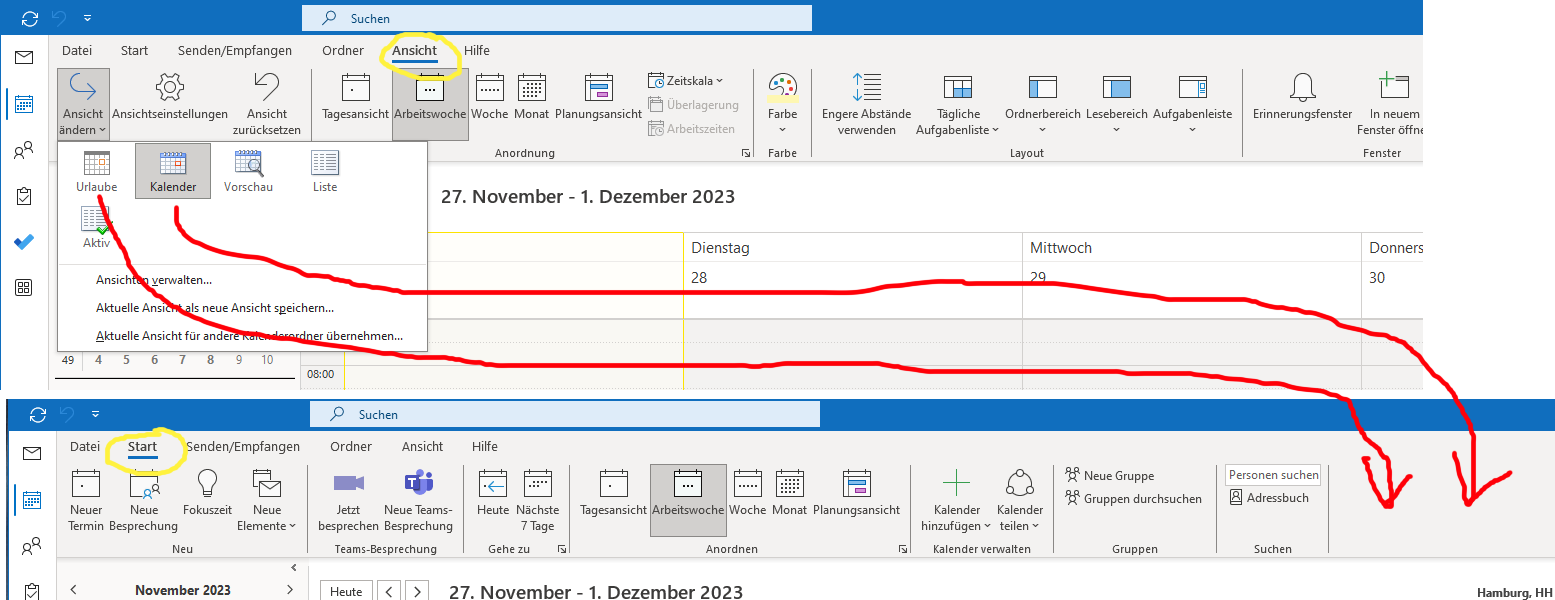Click Neue Besprechung icon
The image size is (1555, 600).
point(143,500)
